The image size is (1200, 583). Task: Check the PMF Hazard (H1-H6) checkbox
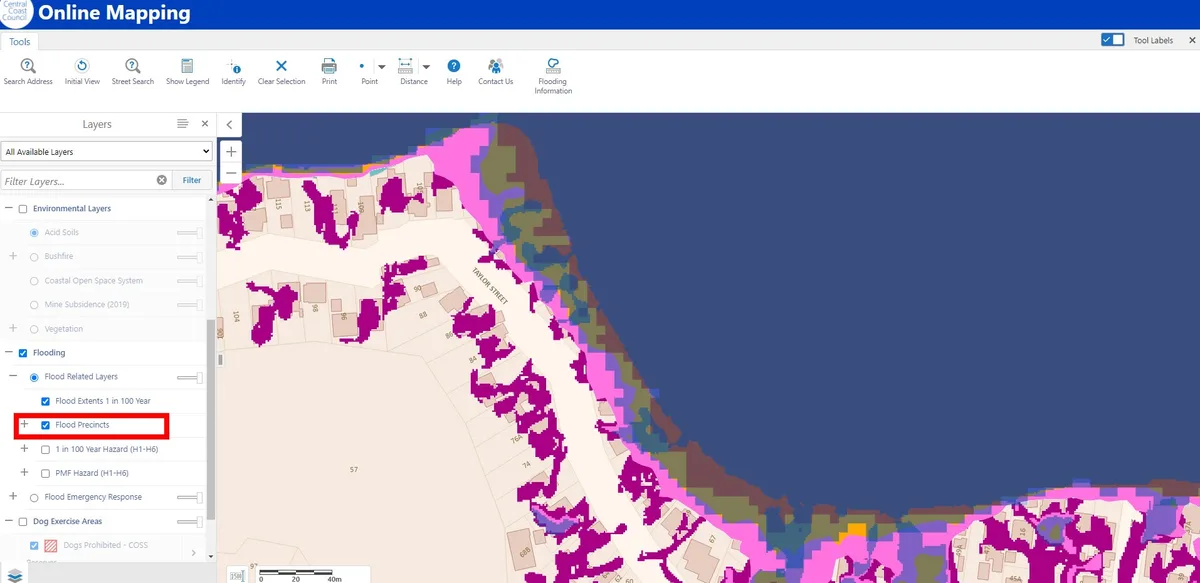45,473
